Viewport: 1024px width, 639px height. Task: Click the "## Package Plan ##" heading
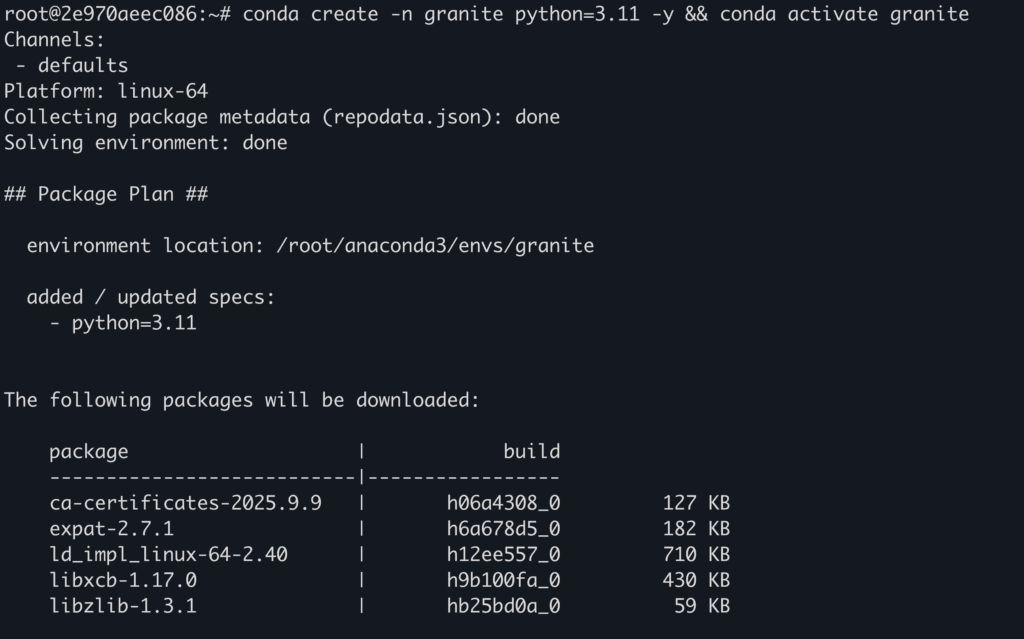pos(106,194)
